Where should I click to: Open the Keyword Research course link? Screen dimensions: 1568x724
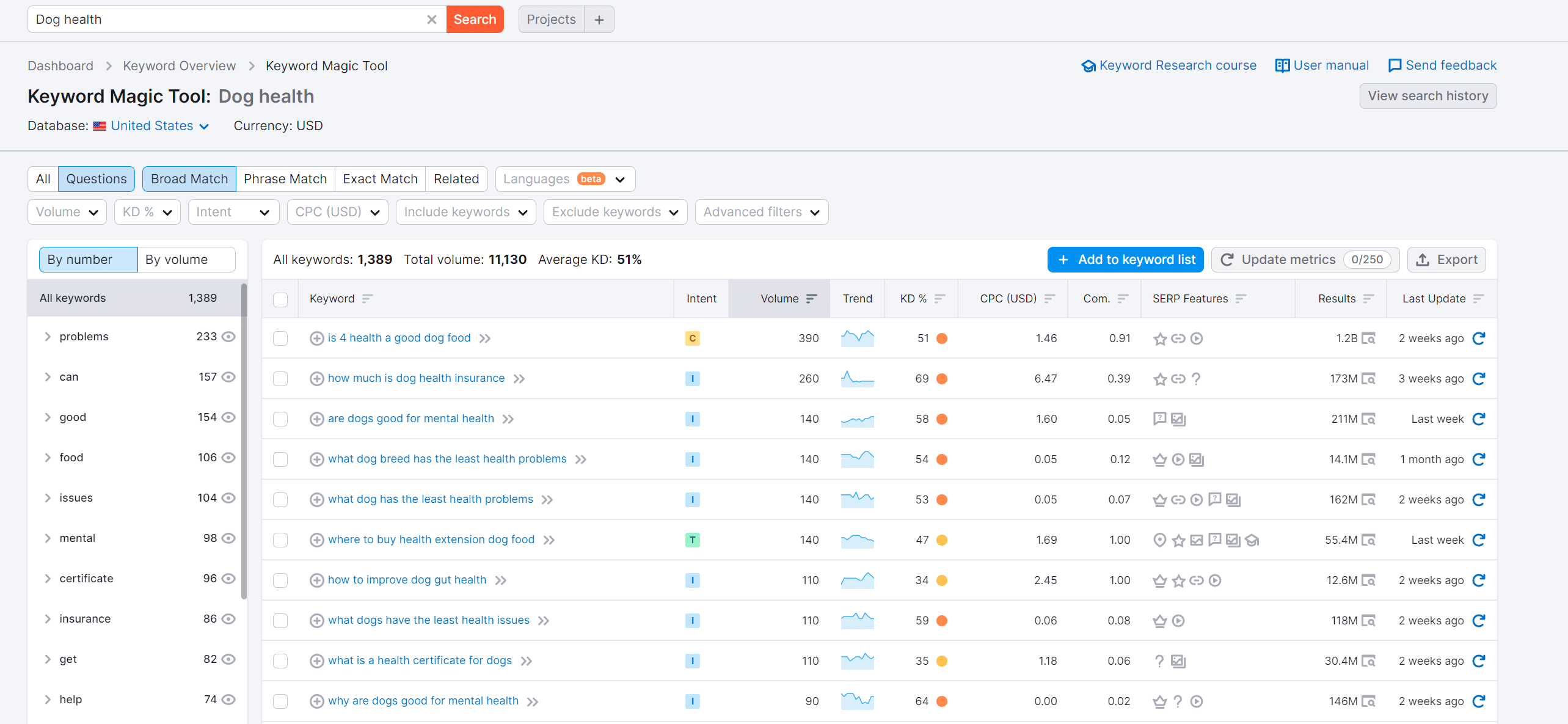coord(1169,65)
